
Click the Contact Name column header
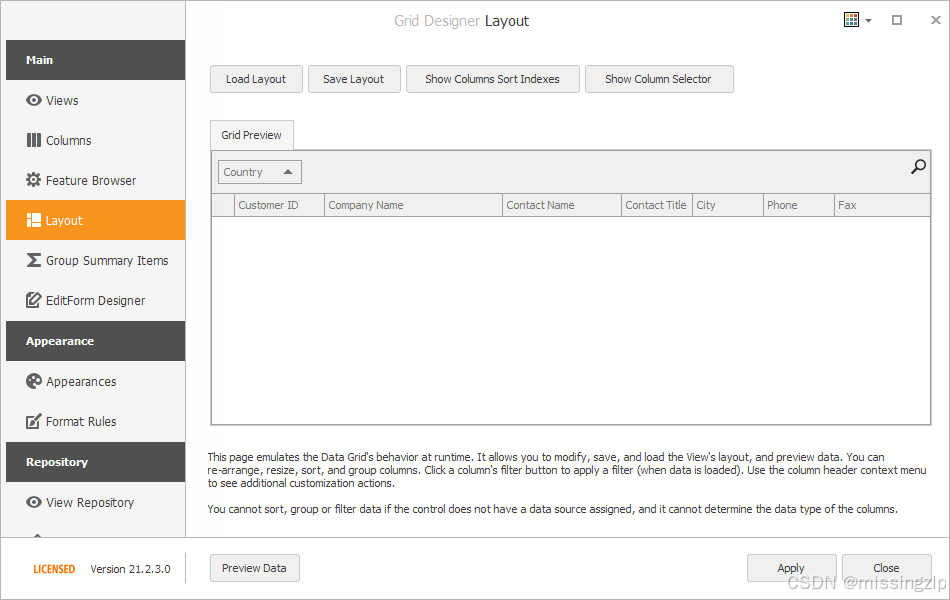tap(562, 205)
